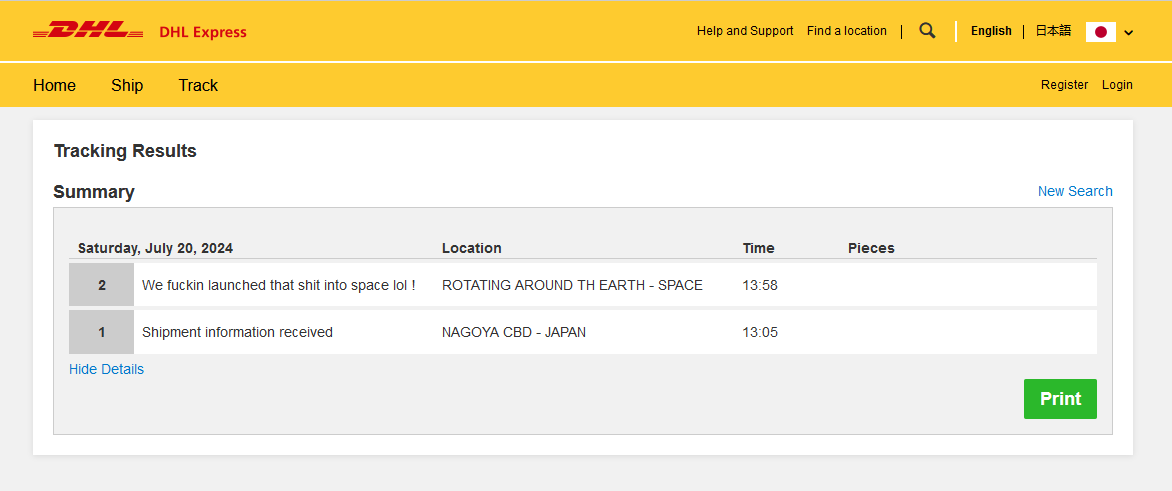The height and width of the screenshot is (491, 1172).
Task: Click the DHL Express title text
Action: click(203, 32)
